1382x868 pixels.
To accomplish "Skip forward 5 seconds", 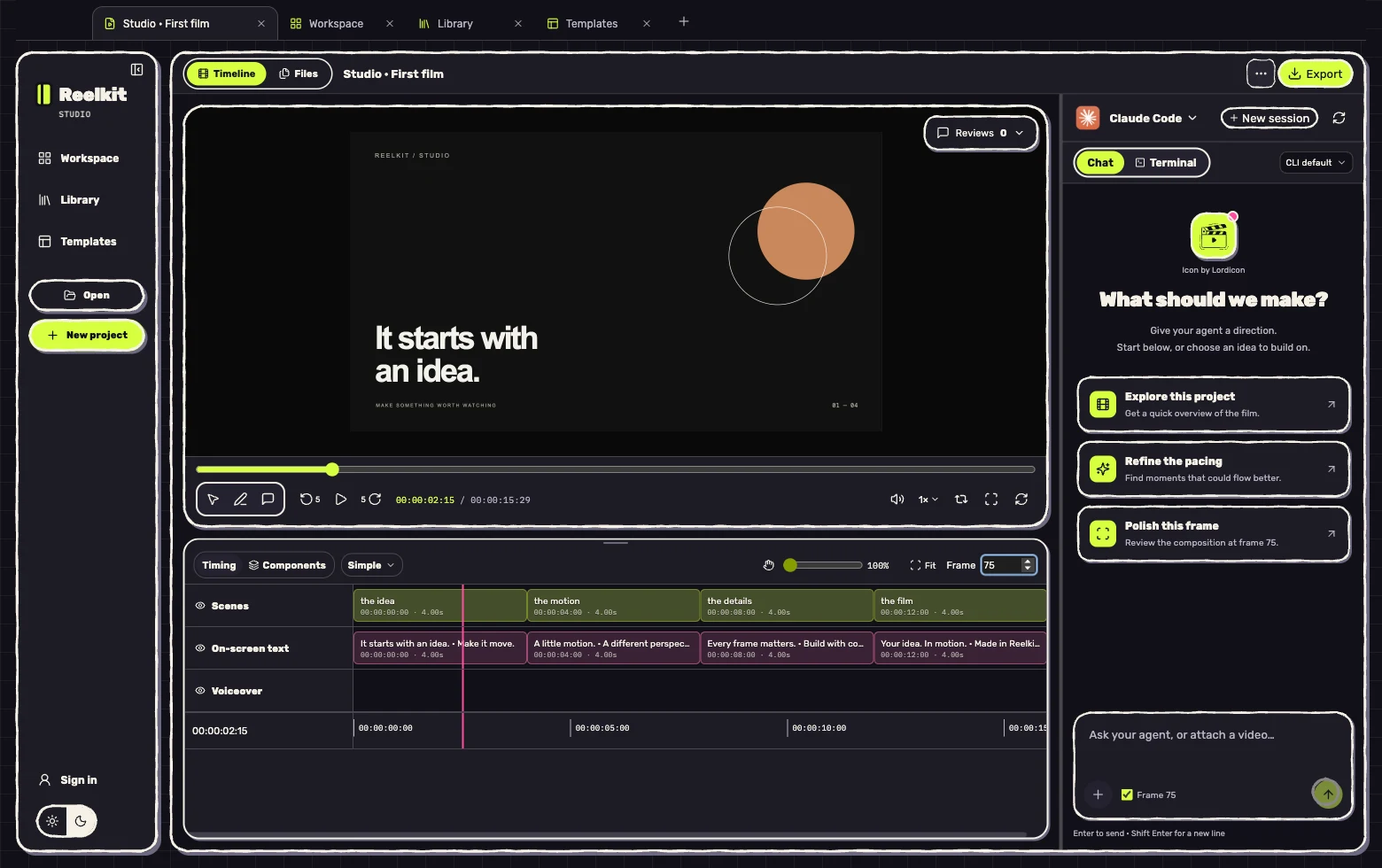I will (371, 500).
